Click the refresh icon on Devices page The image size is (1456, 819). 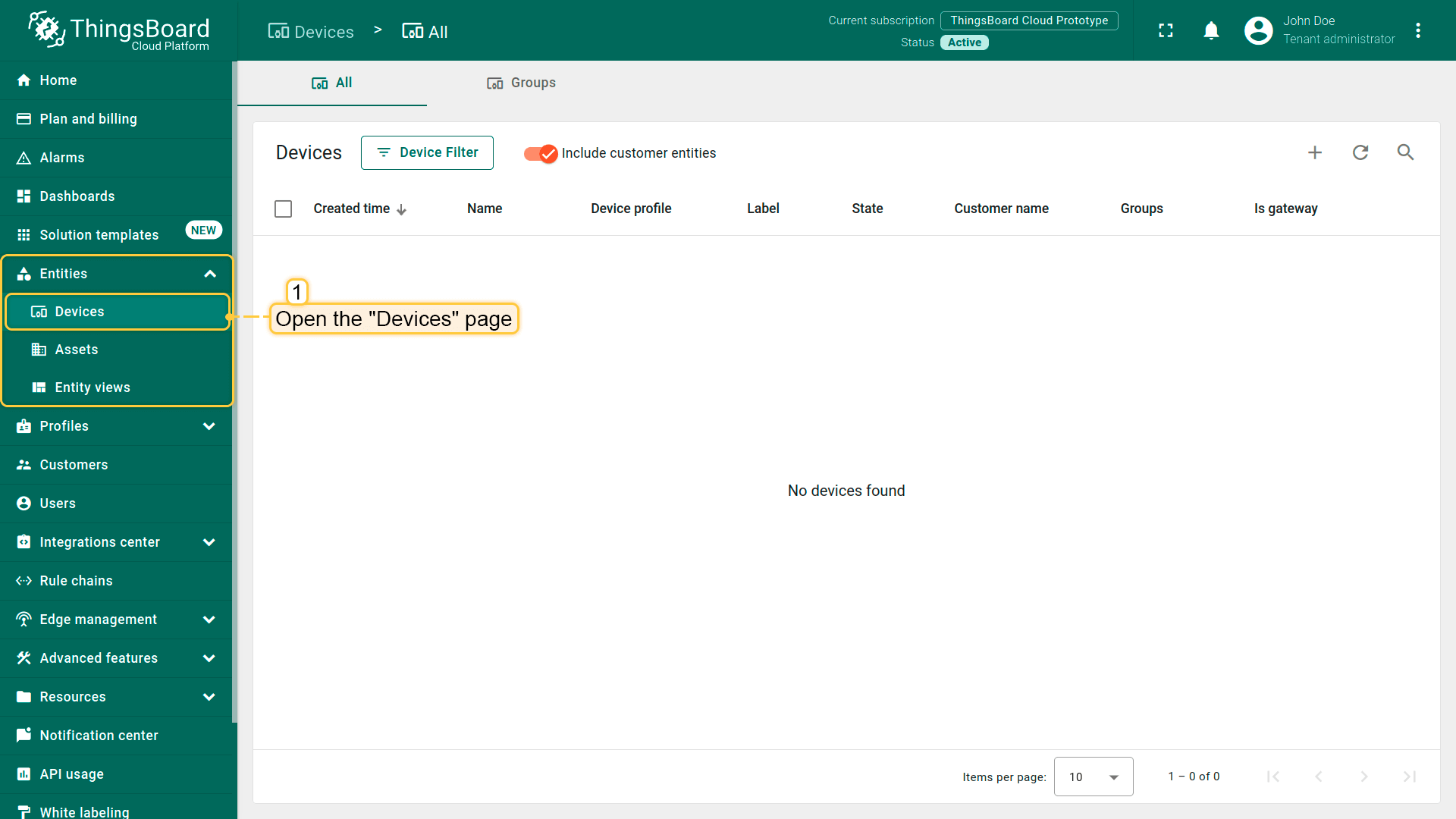[x=1360, y=153]
